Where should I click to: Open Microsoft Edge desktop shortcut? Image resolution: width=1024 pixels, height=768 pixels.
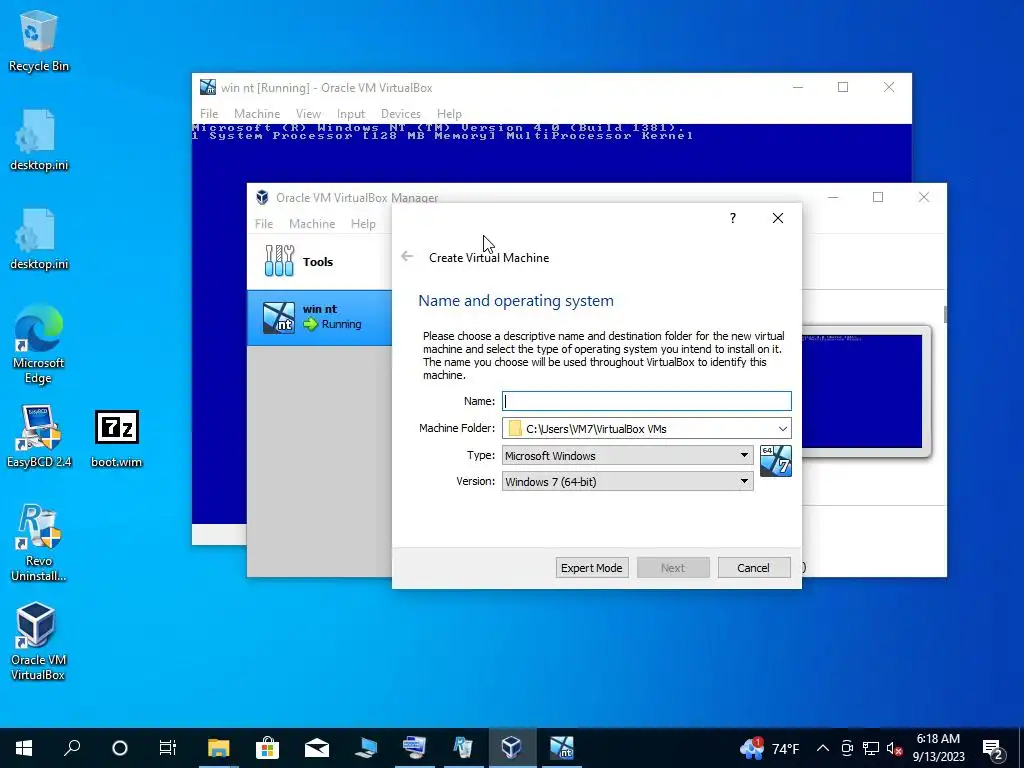(39, 344)
